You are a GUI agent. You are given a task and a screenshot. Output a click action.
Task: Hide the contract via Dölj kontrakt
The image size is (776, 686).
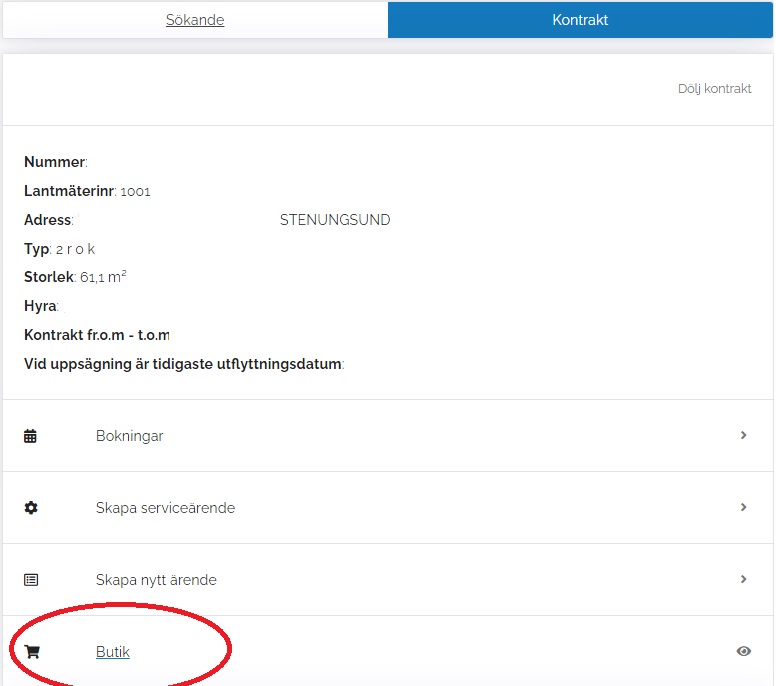pos(714,89)
